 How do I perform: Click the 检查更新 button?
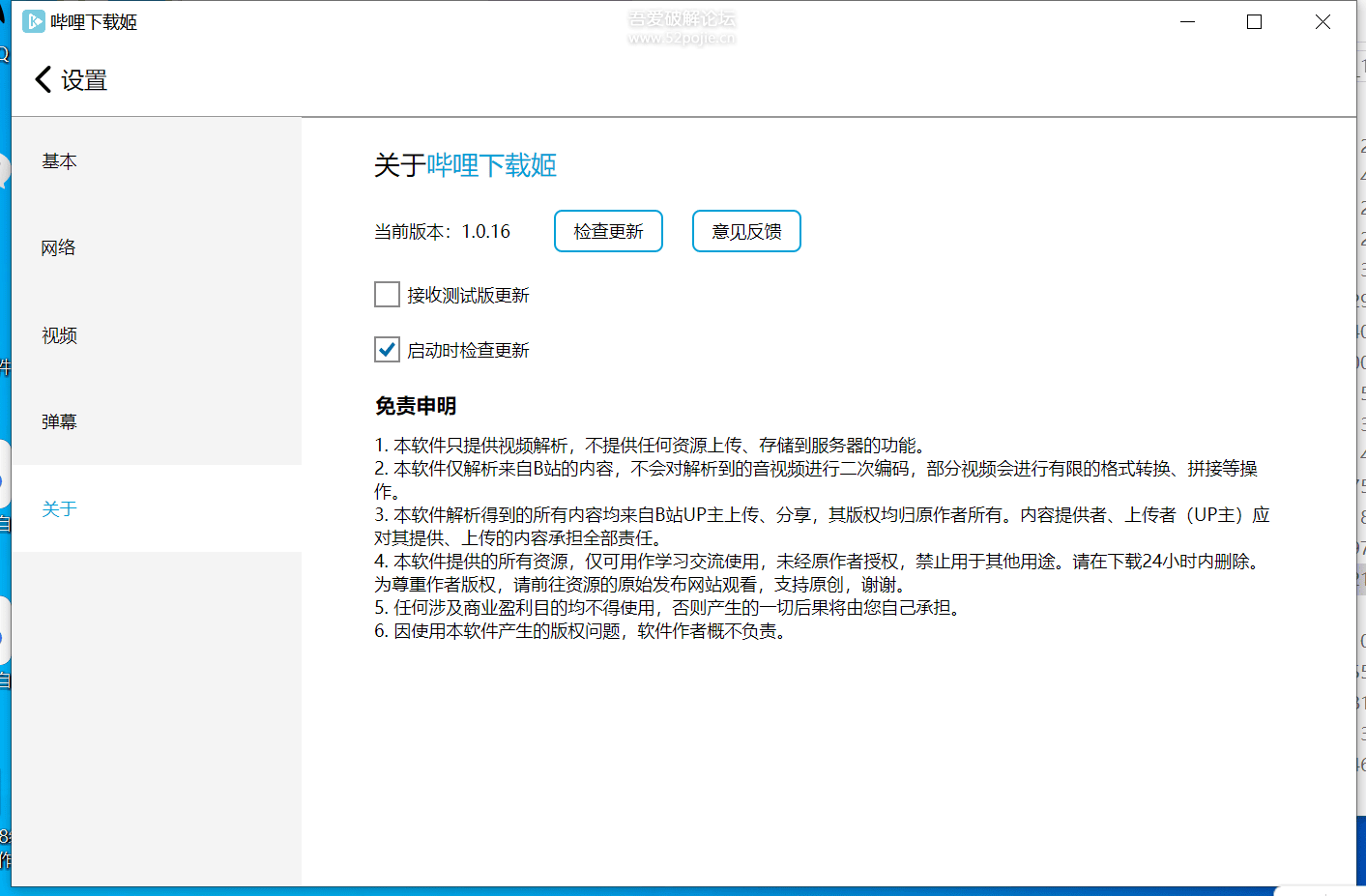pyautogui.click(x=608, y=231)
